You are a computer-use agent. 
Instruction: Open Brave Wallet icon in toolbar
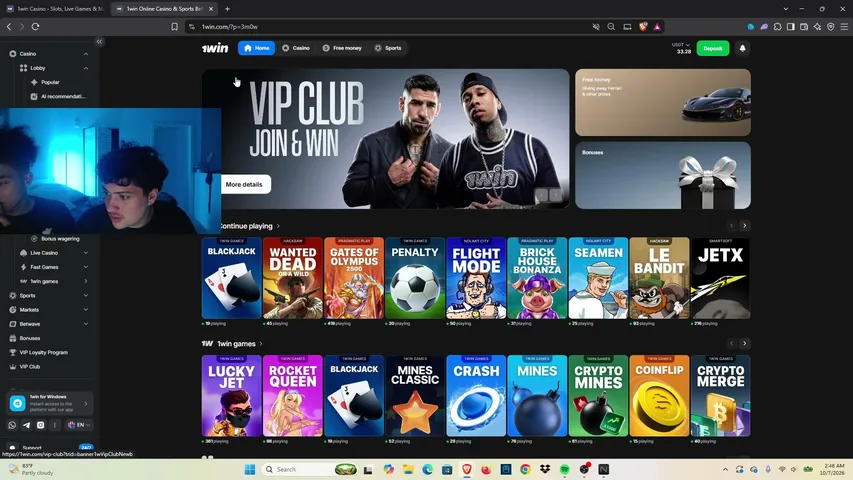[804, 27]
